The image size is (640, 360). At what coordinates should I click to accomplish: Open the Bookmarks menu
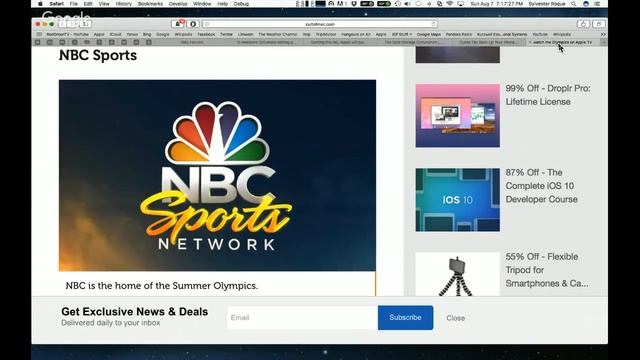pyautogui.click(x=150, y=4)
